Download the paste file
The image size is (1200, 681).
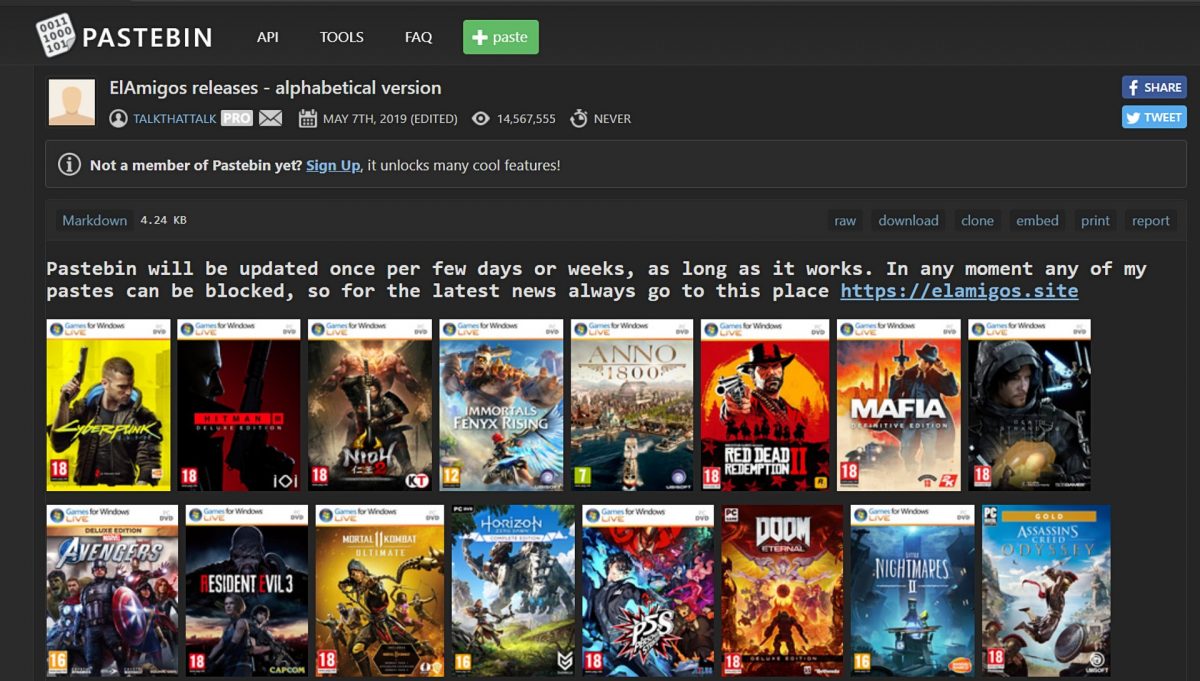(x=908, y=220)
